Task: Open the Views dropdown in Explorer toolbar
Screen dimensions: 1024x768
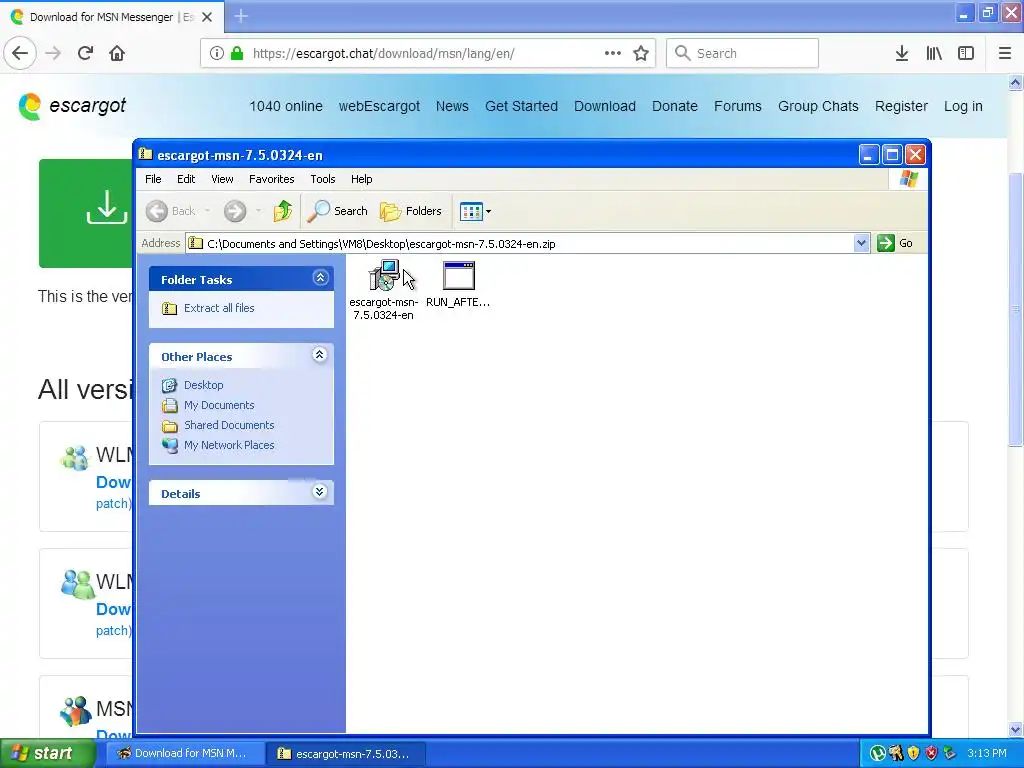Action: [475, 211]
